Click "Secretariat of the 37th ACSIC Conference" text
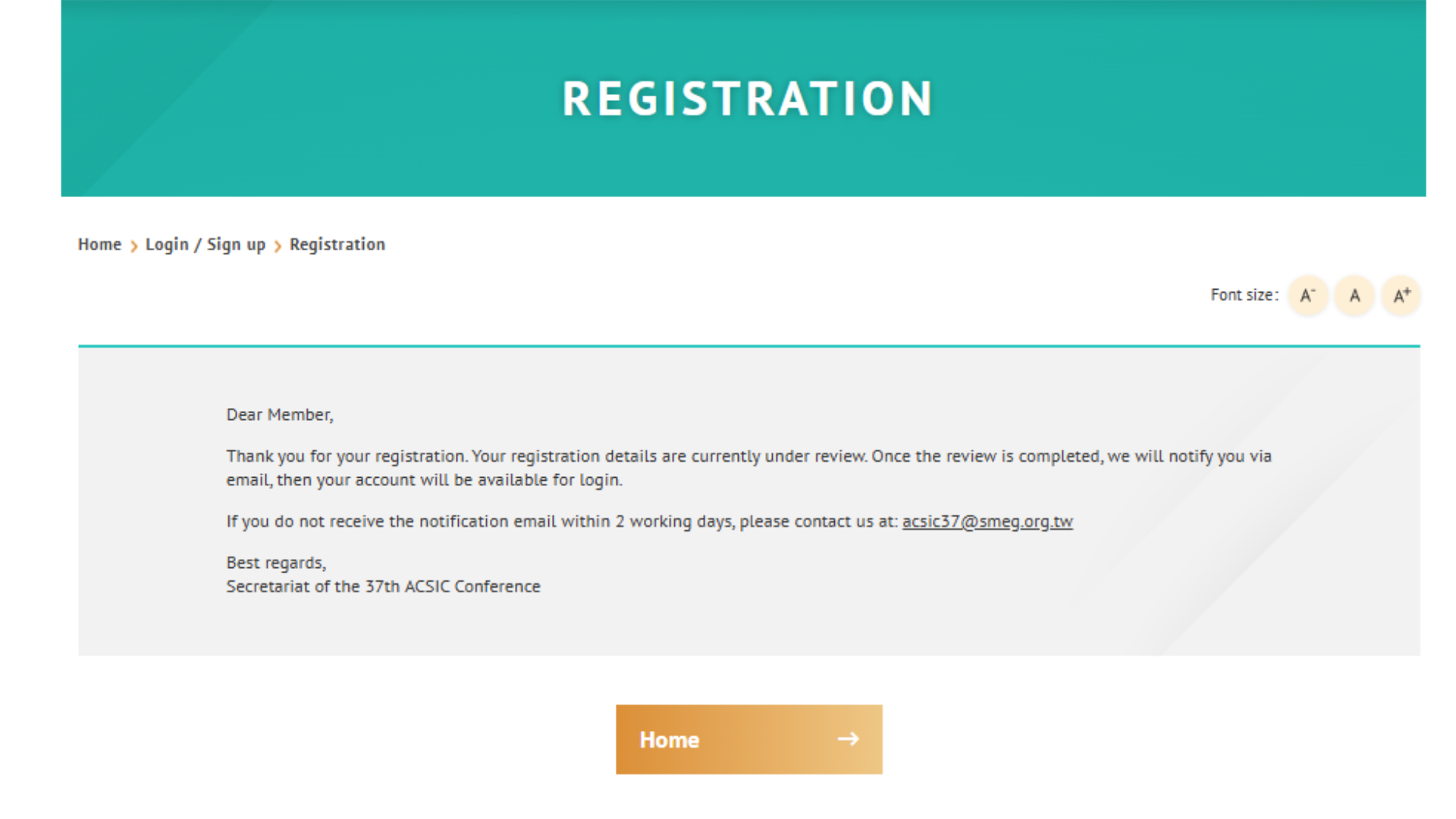 [383, 586]
